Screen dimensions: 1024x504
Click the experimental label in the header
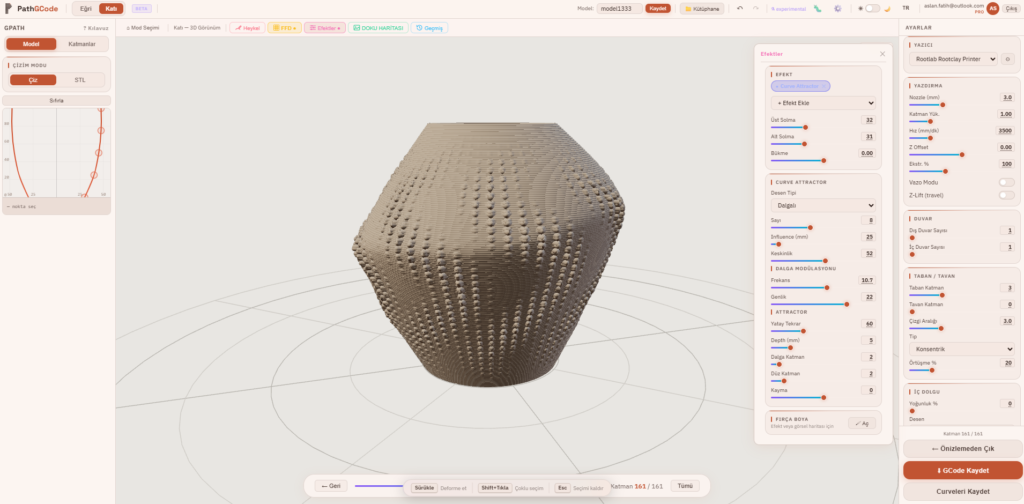tap(788, 8)
